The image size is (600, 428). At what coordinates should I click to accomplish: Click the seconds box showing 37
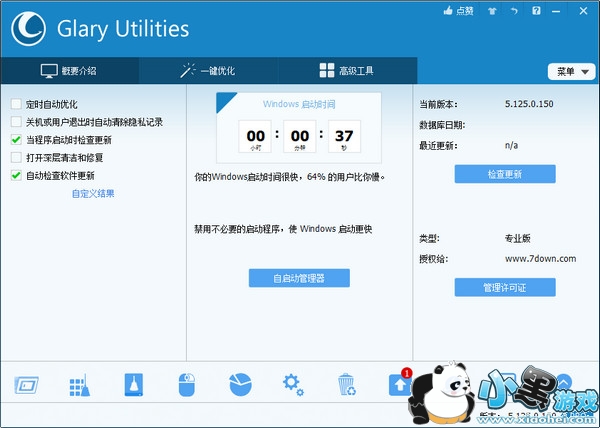tap(344, 137)
